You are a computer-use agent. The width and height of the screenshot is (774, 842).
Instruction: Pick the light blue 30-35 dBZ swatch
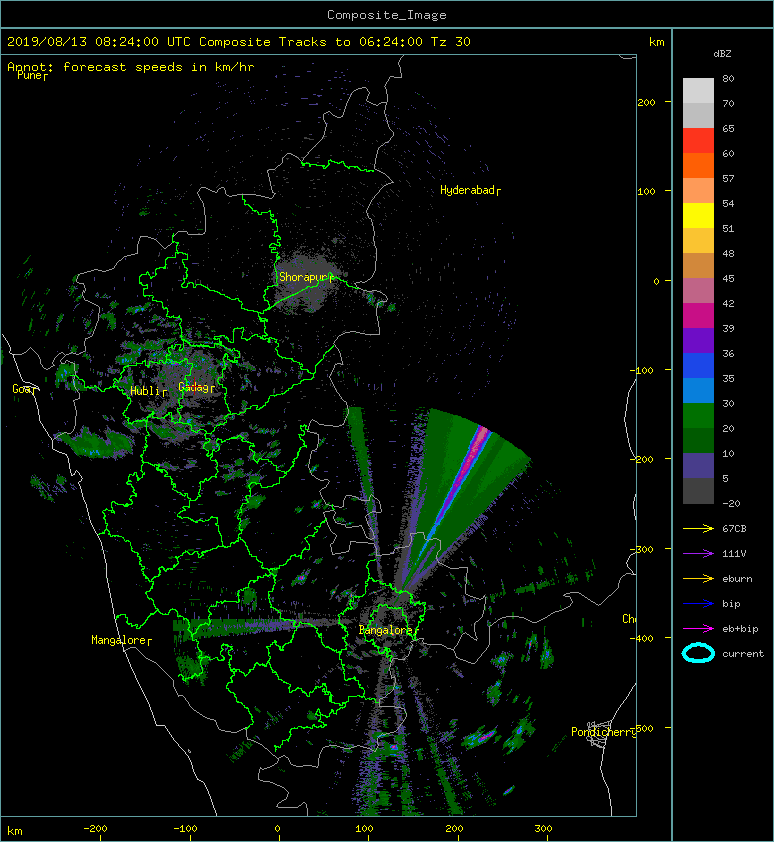(x=698, y=390)
